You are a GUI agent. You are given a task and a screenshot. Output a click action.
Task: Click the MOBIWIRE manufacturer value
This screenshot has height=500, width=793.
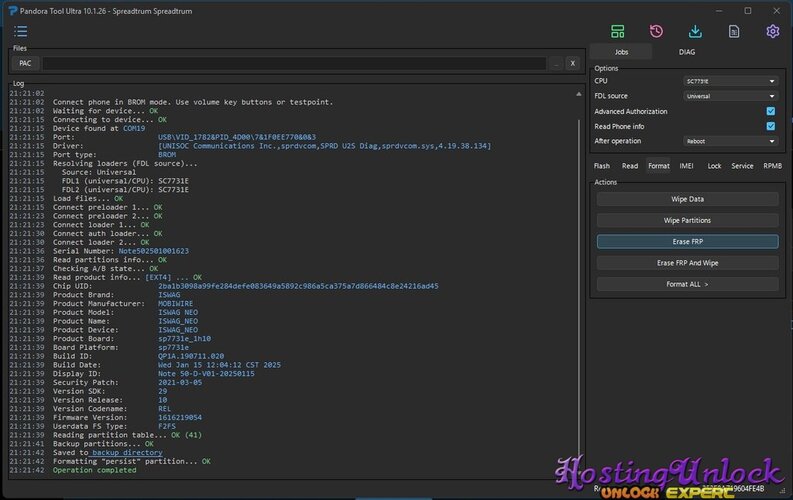click(175, 303)
